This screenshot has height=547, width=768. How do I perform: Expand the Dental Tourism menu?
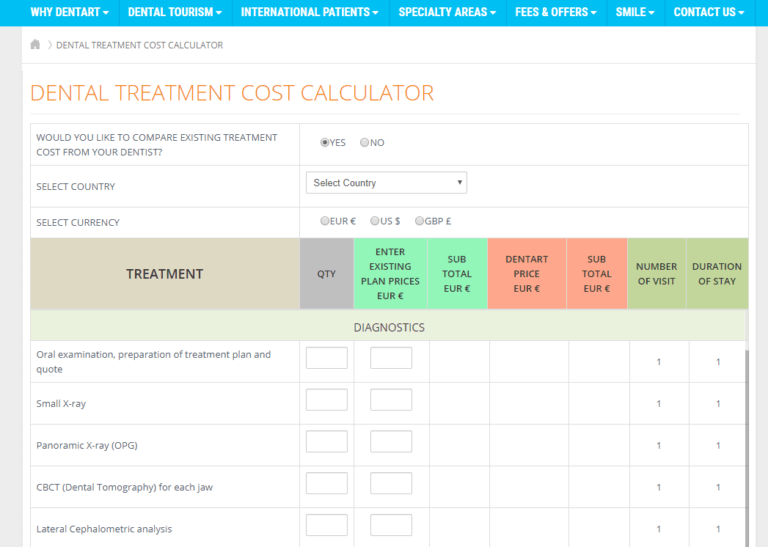point(175,12)
